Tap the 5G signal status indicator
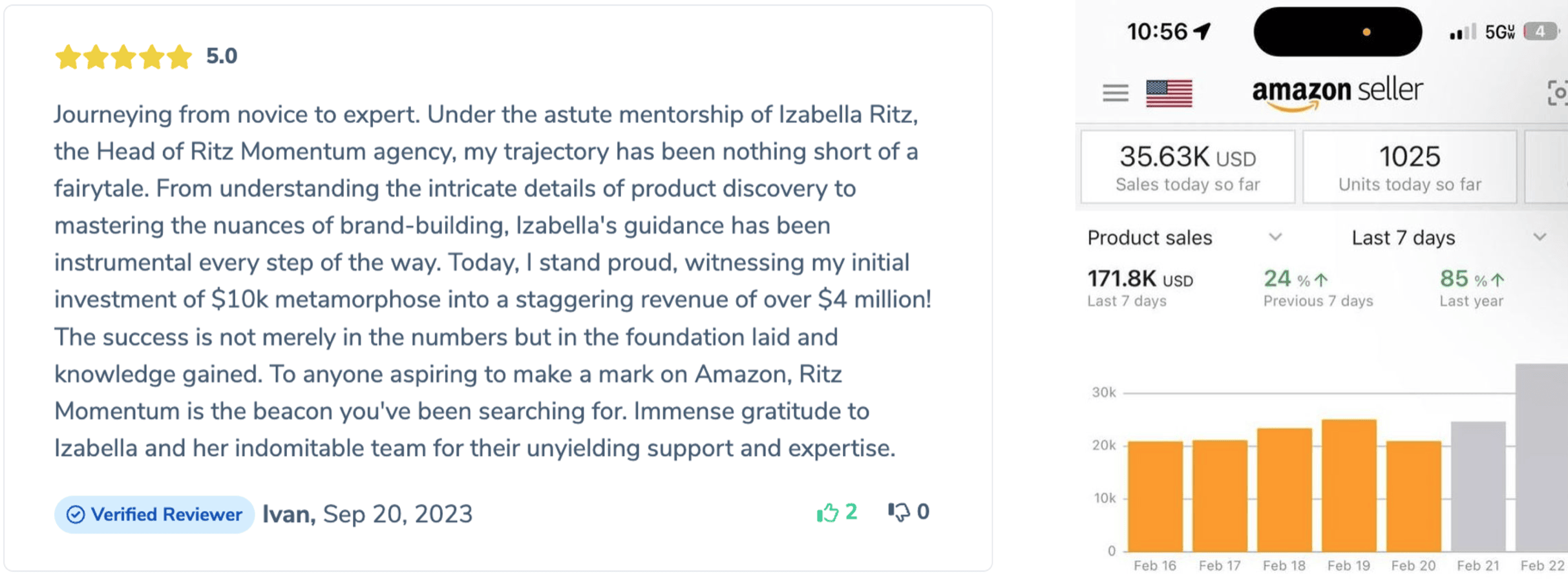The image size is (1568, 584). coord(1499,32)
